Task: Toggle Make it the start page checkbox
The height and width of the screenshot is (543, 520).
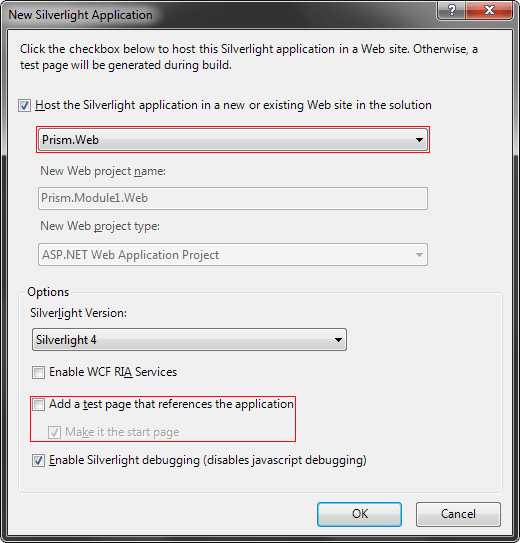Action: tap(54, 432)
